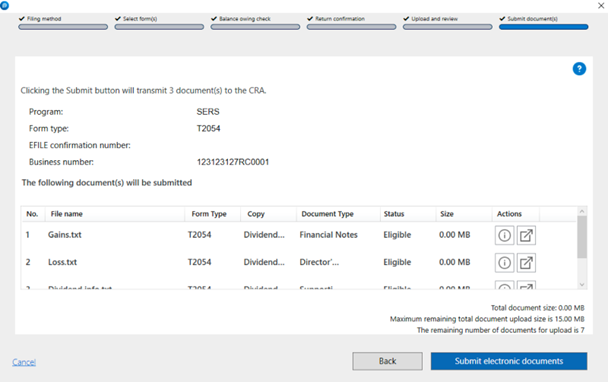Click the Actions column header
This screenshot has height=382, width=608.
click(516, 214)
